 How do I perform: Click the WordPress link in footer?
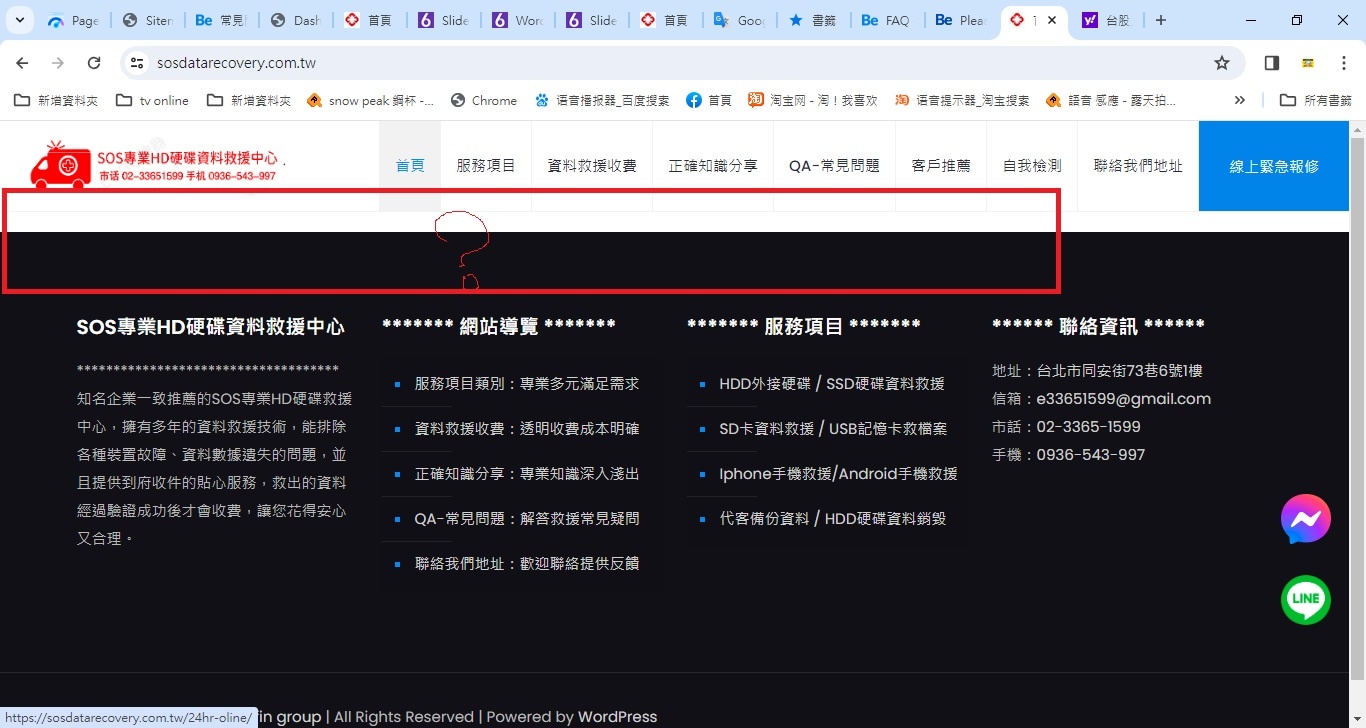pyautogui.click(x=617, y=717)
